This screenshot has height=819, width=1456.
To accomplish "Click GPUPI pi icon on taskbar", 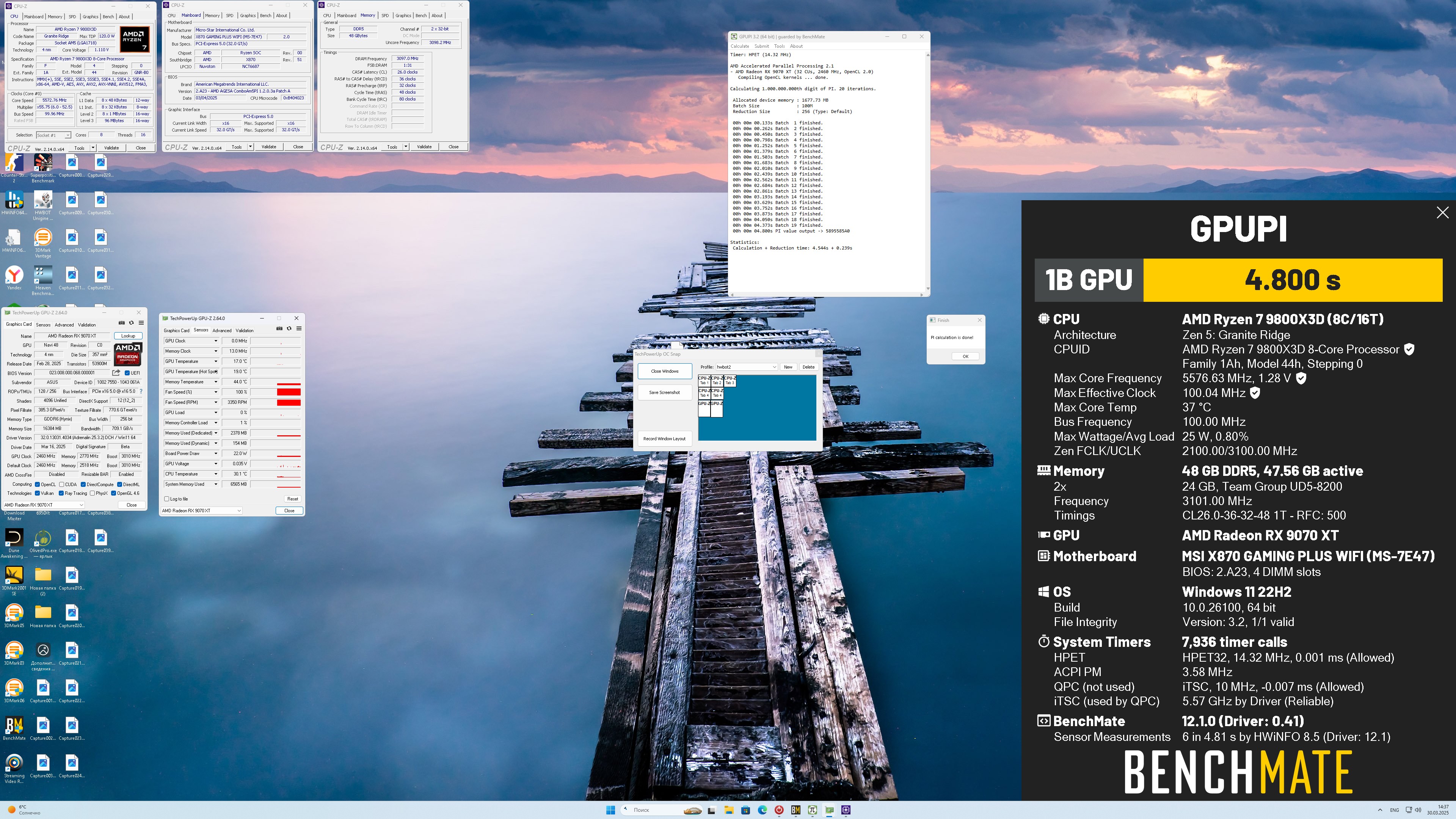I will 812,810.
